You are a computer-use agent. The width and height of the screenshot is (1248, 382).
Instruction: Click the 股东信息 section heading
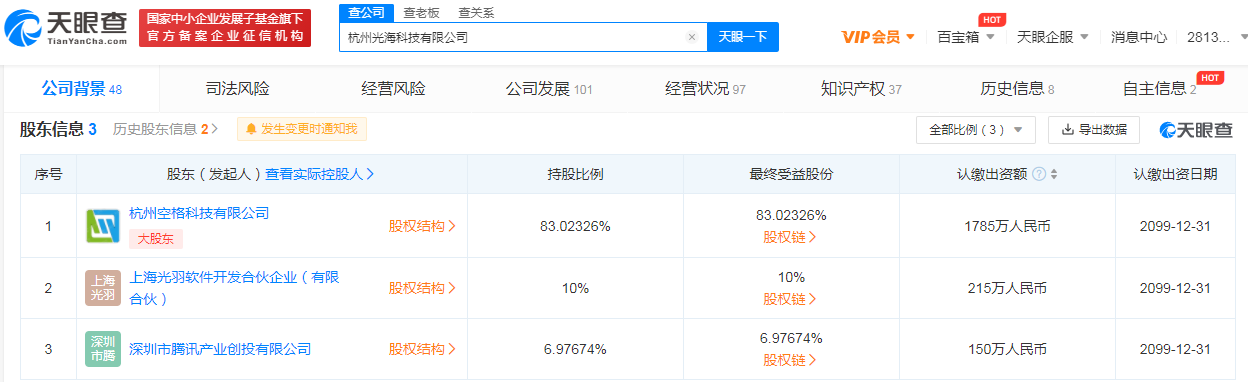(x=58, y=129)
